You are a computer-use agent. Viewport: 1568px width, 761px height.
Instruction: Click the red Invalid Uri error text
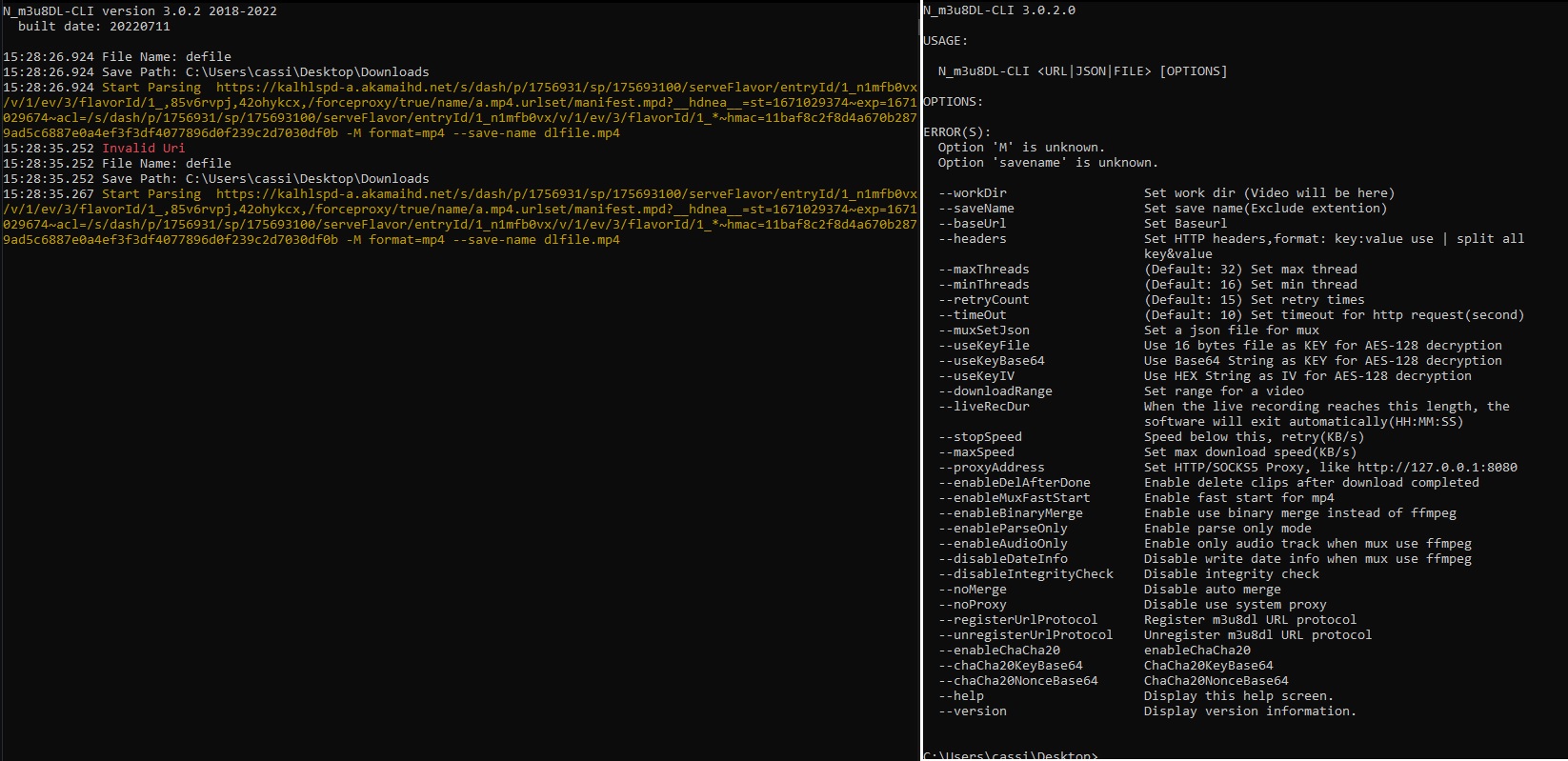(x=144, y=148)
